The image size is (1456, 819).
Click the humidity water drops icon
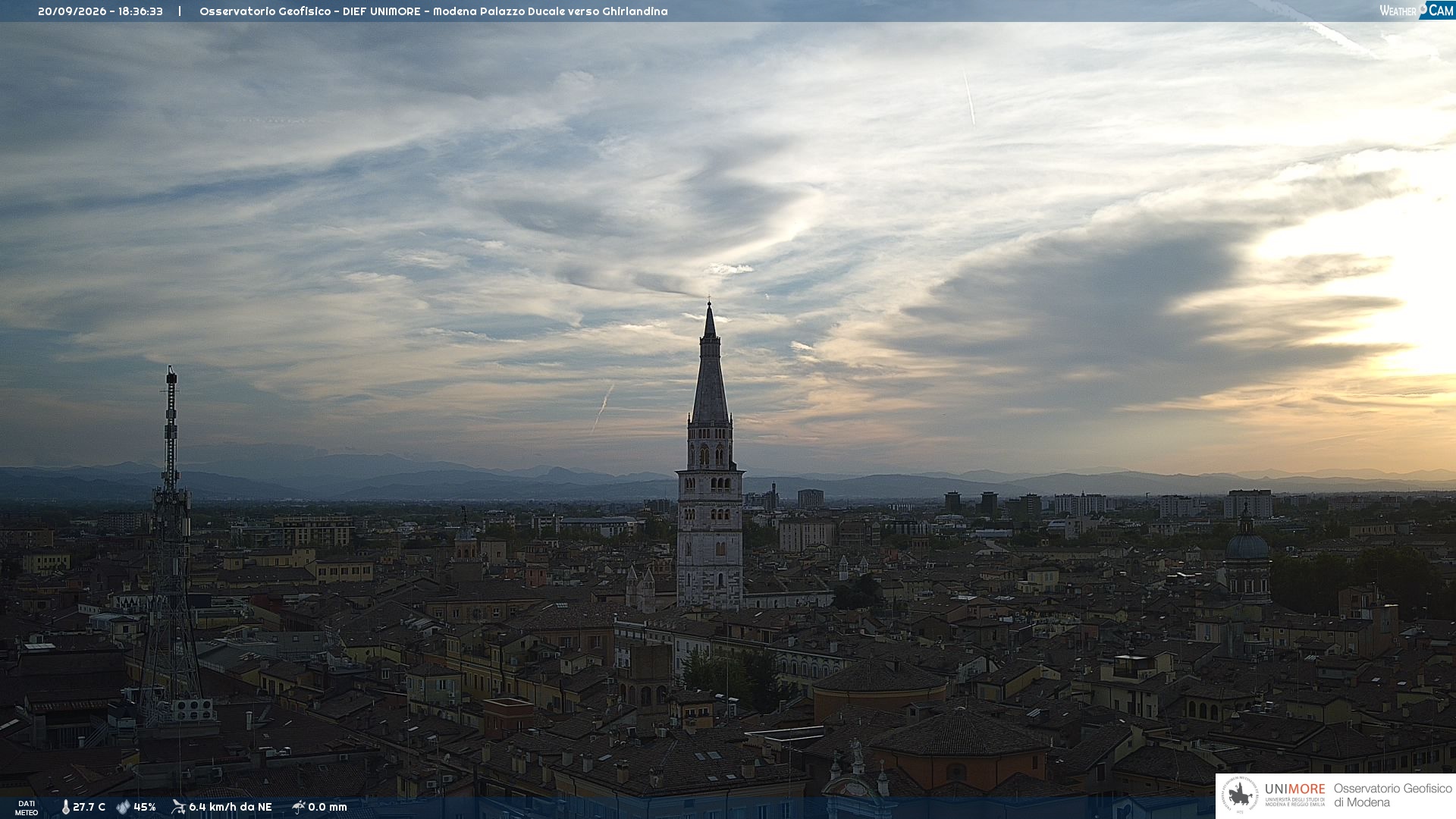point(123,808)
